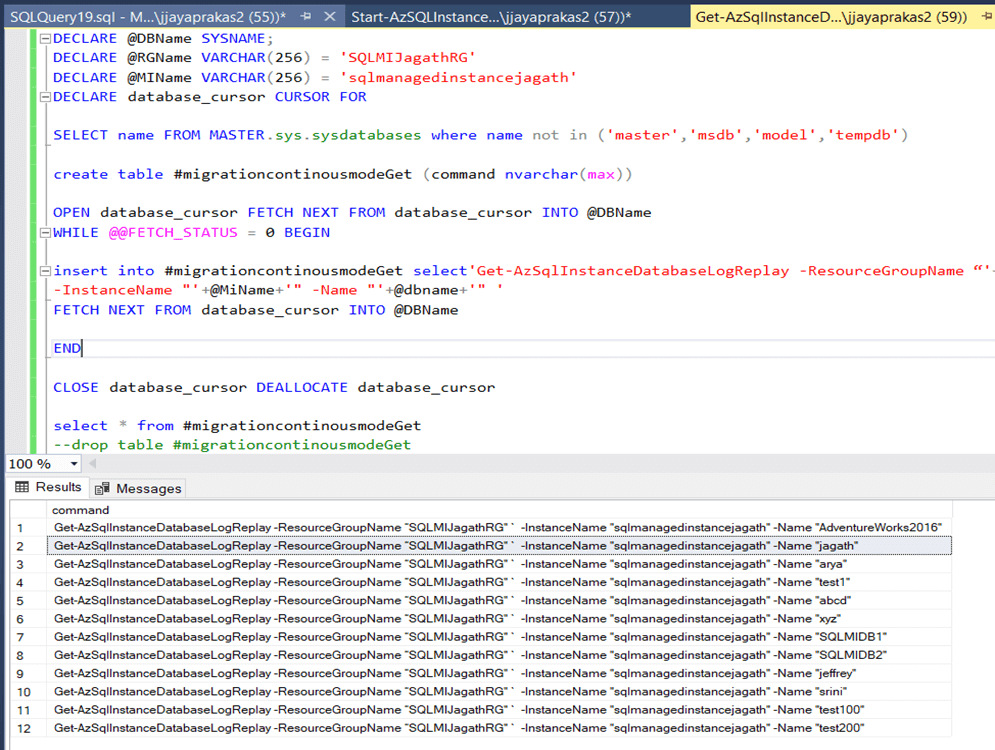
Task: Collapse the WHILE @@FETCH_STATUS block
Action: click(x=44, y=233)
